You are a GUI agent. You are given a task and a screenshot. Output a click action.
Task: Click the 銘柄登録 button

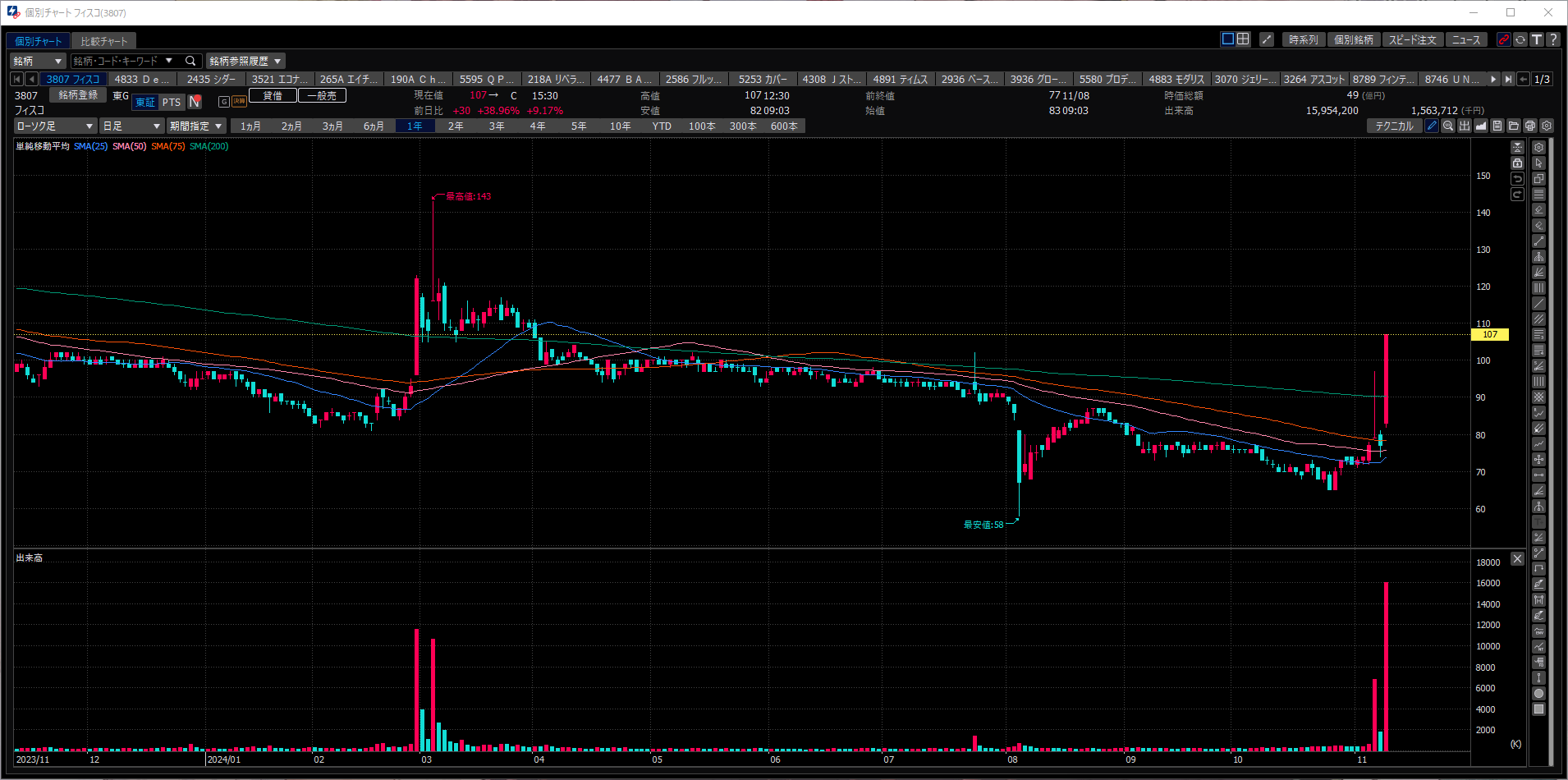pyautogui.click(x=78, y=95)
